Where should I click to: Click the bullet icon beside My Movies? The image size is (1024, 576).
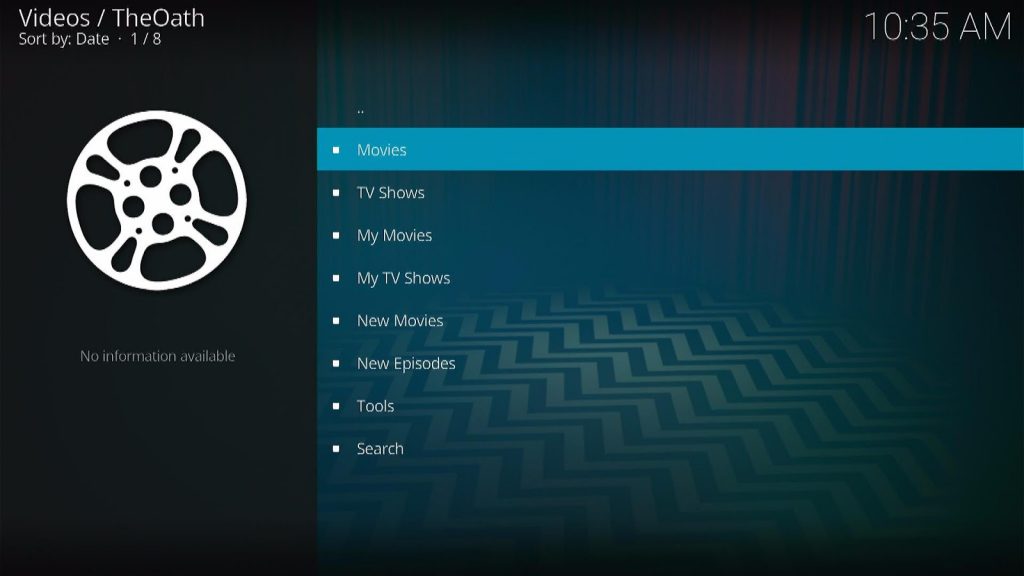coord(336,235)
